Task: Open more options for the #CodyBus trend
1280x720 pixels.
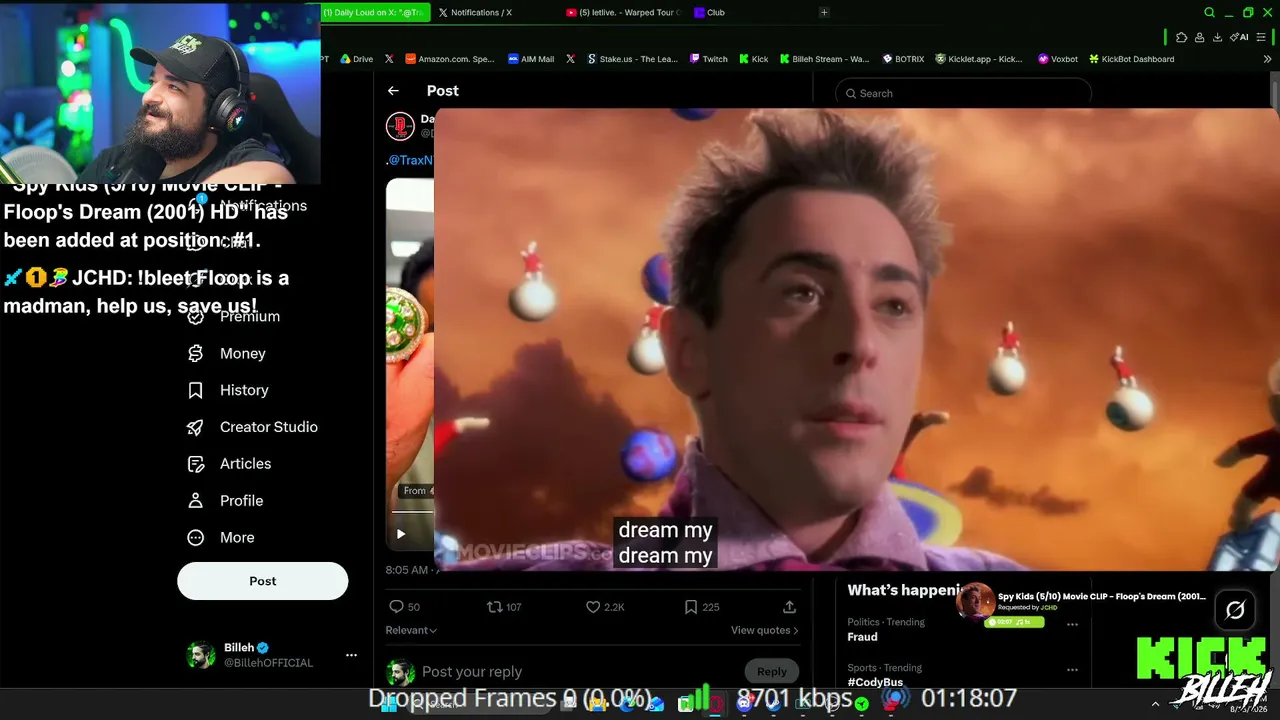Action: (1072, 670)
